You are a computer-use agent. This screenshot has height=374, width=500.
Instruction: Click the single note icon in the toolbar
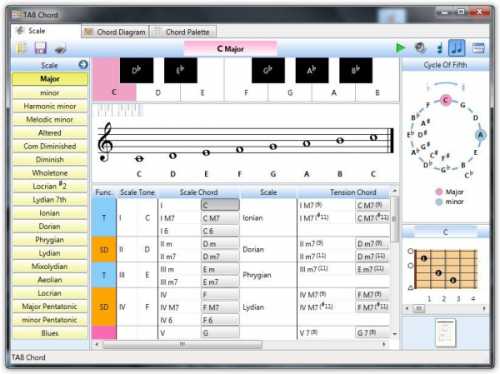pyautogui.click(x=440, y=48)
